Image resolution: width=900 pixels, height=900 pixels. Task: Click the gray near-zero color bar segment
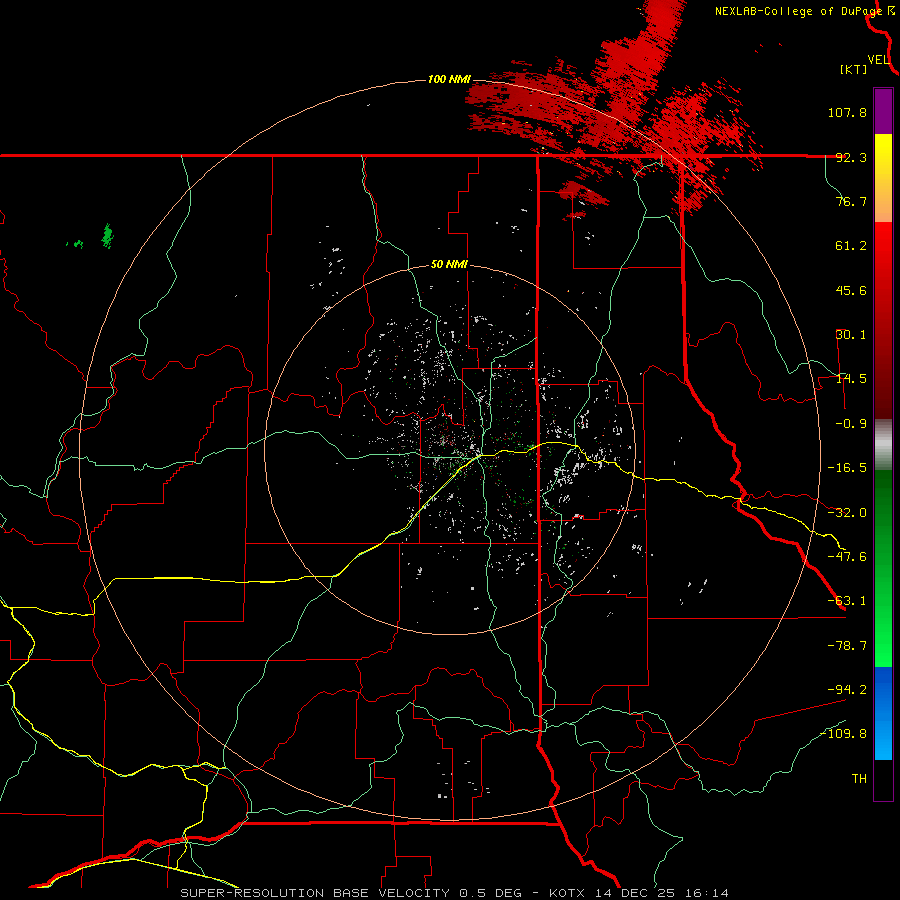point(883,444)
